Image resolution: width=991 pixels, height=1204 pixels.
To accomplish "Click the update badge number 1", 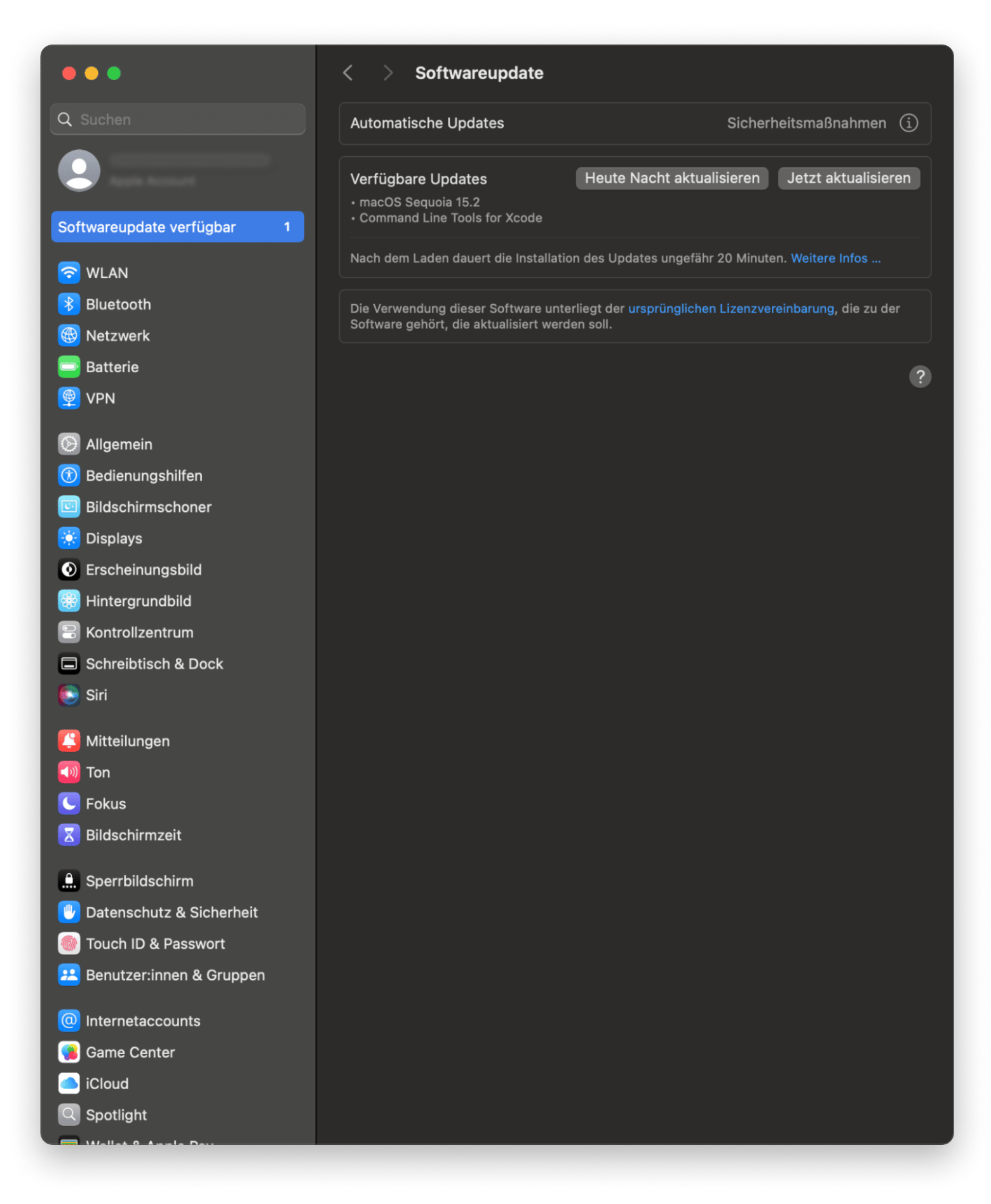I will 287,226.
